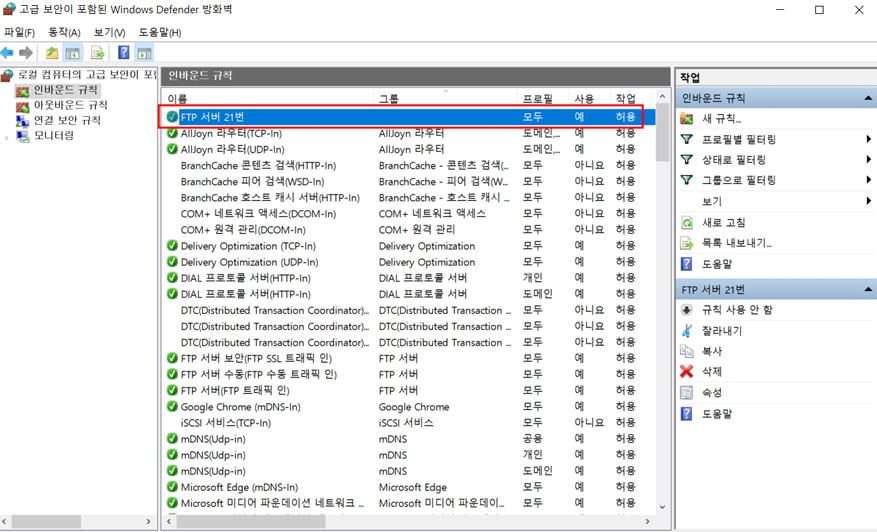Click the rule list vertical scrollbar up arrow
Viewport: 877px width, 532px height.
click(x=662, y=97)
